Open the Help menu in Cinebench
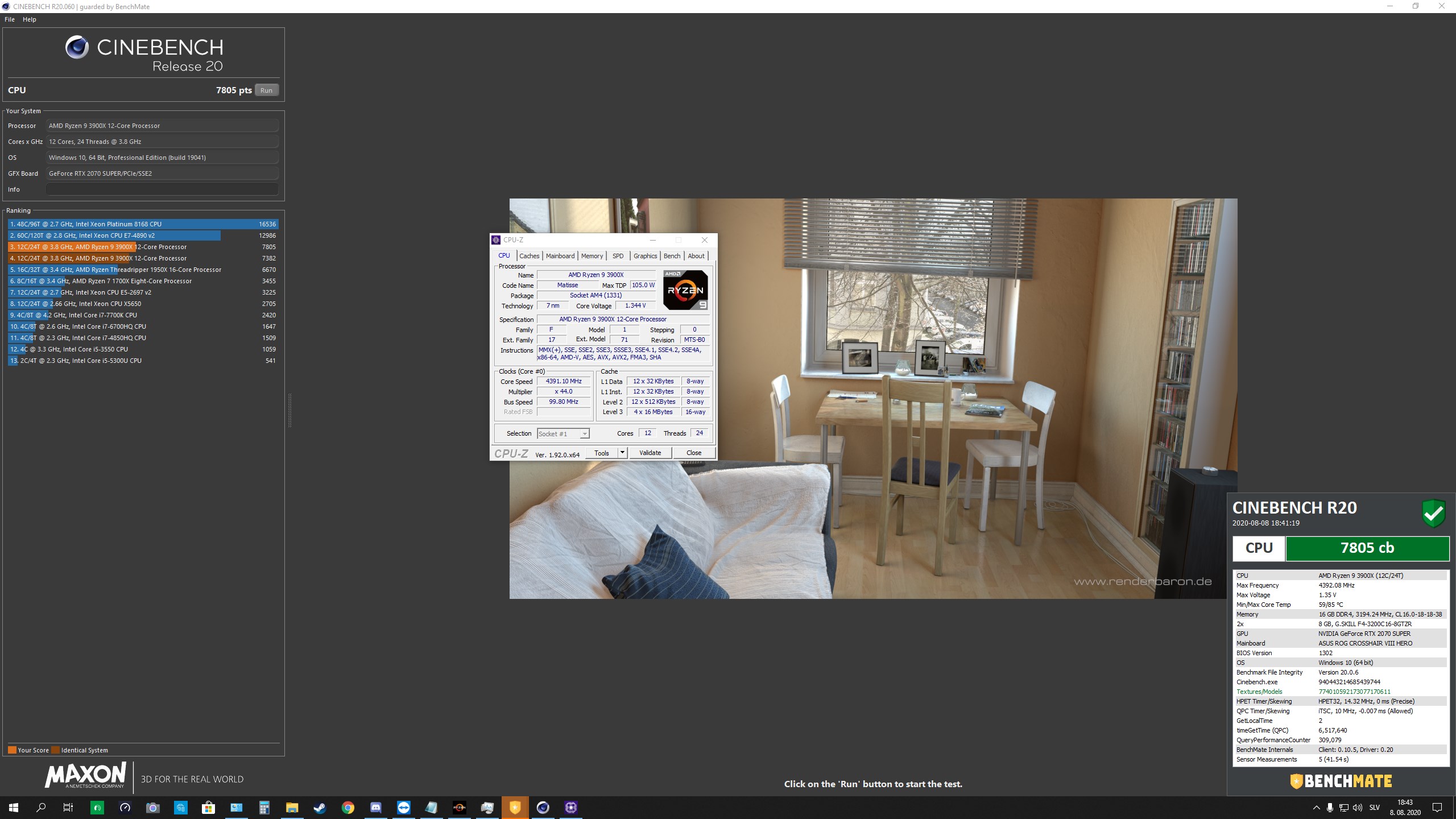The height and width of the screenshot is (819, 1456). pos(30,19)
